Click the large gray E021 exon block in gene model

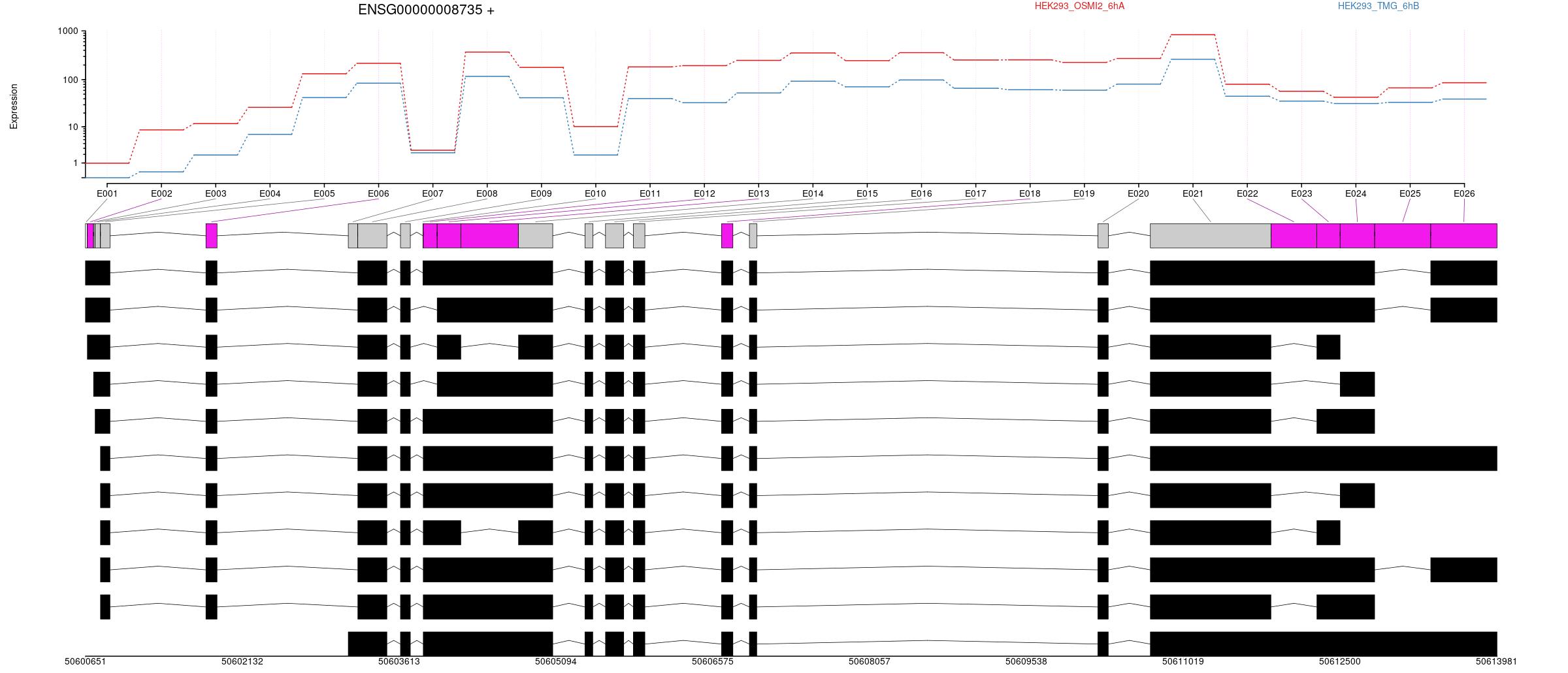(x=1211, y=236)
